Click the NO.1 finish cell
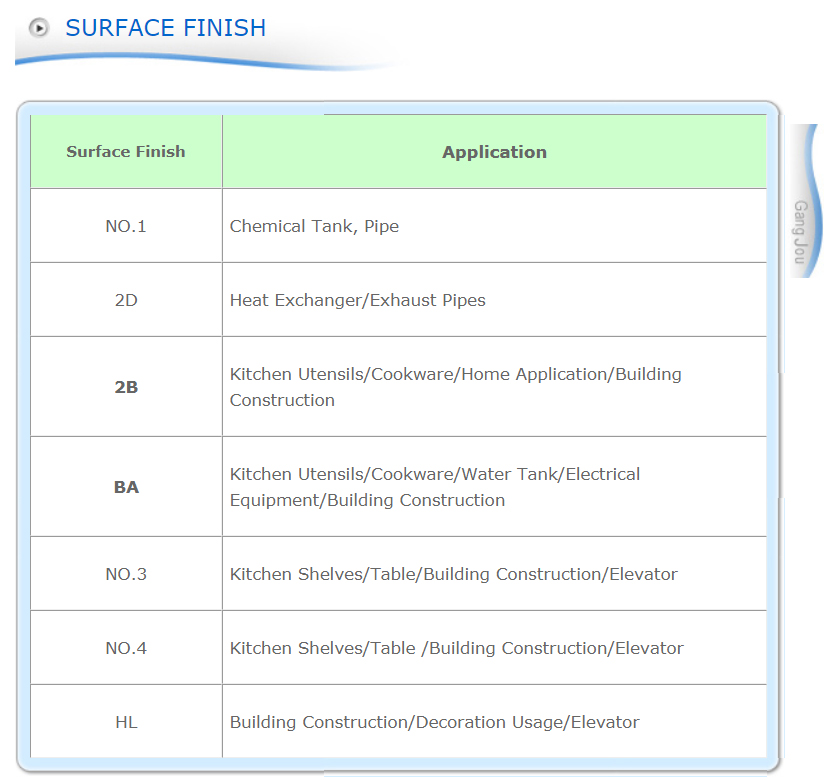Viewport: 831px width, 780px height. (126, 226)
